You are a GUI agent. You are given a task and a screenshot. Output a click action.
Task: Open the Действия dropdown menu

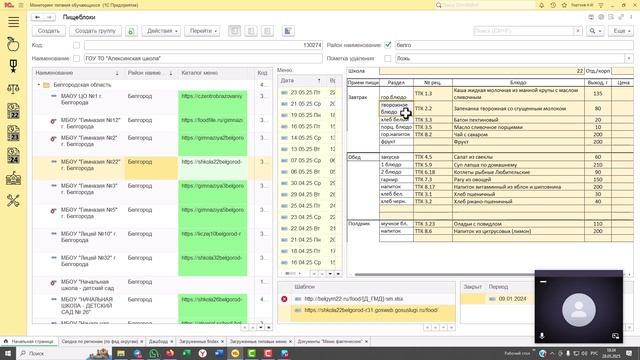click(x=162, y=31)
